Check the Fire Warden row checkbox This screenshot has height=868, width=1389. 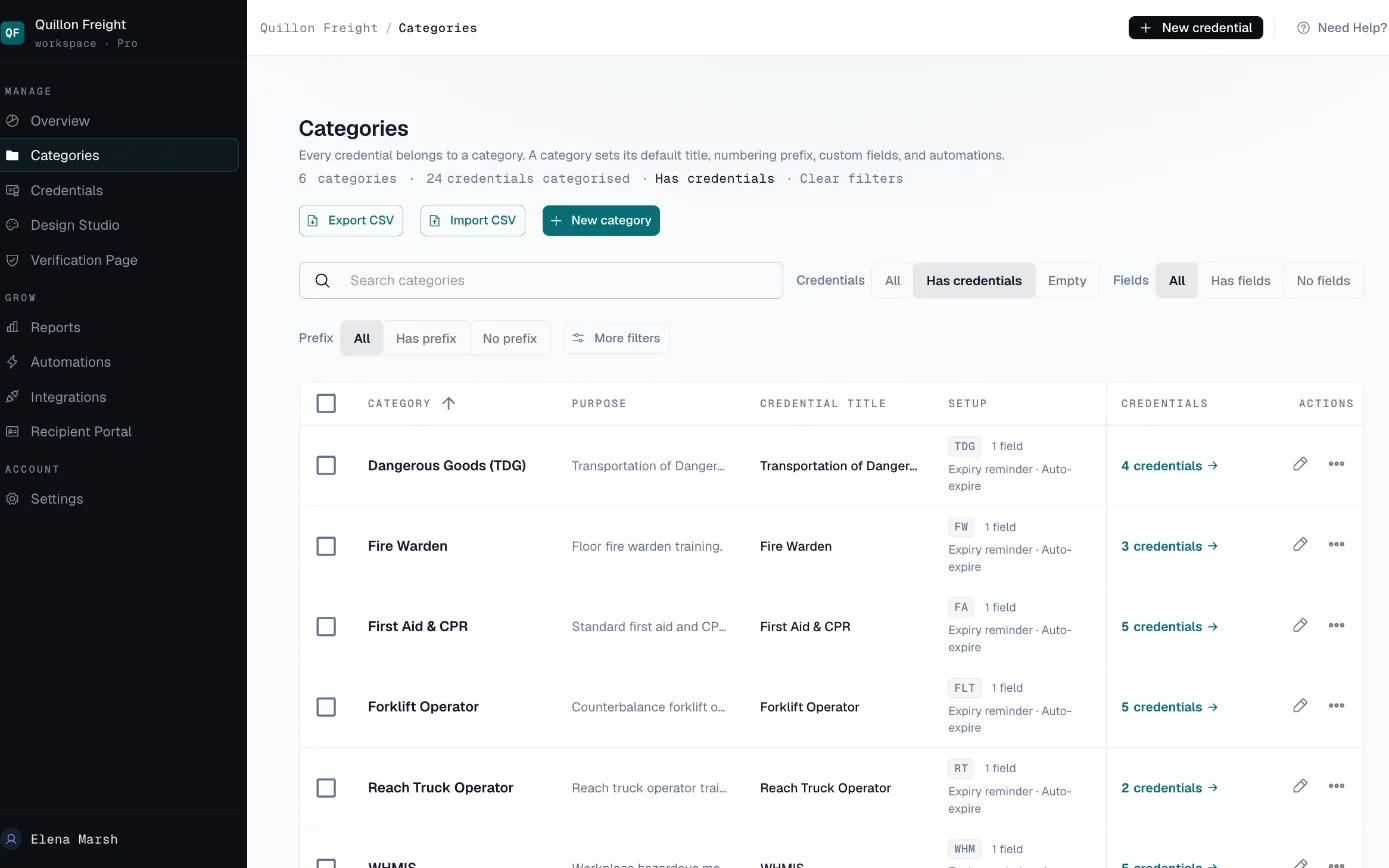[326, 546]
